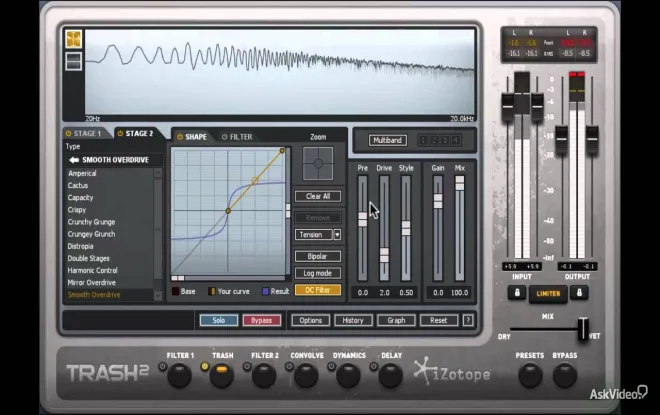Enable Bipolar mode
660x415 pixels.
318,256
